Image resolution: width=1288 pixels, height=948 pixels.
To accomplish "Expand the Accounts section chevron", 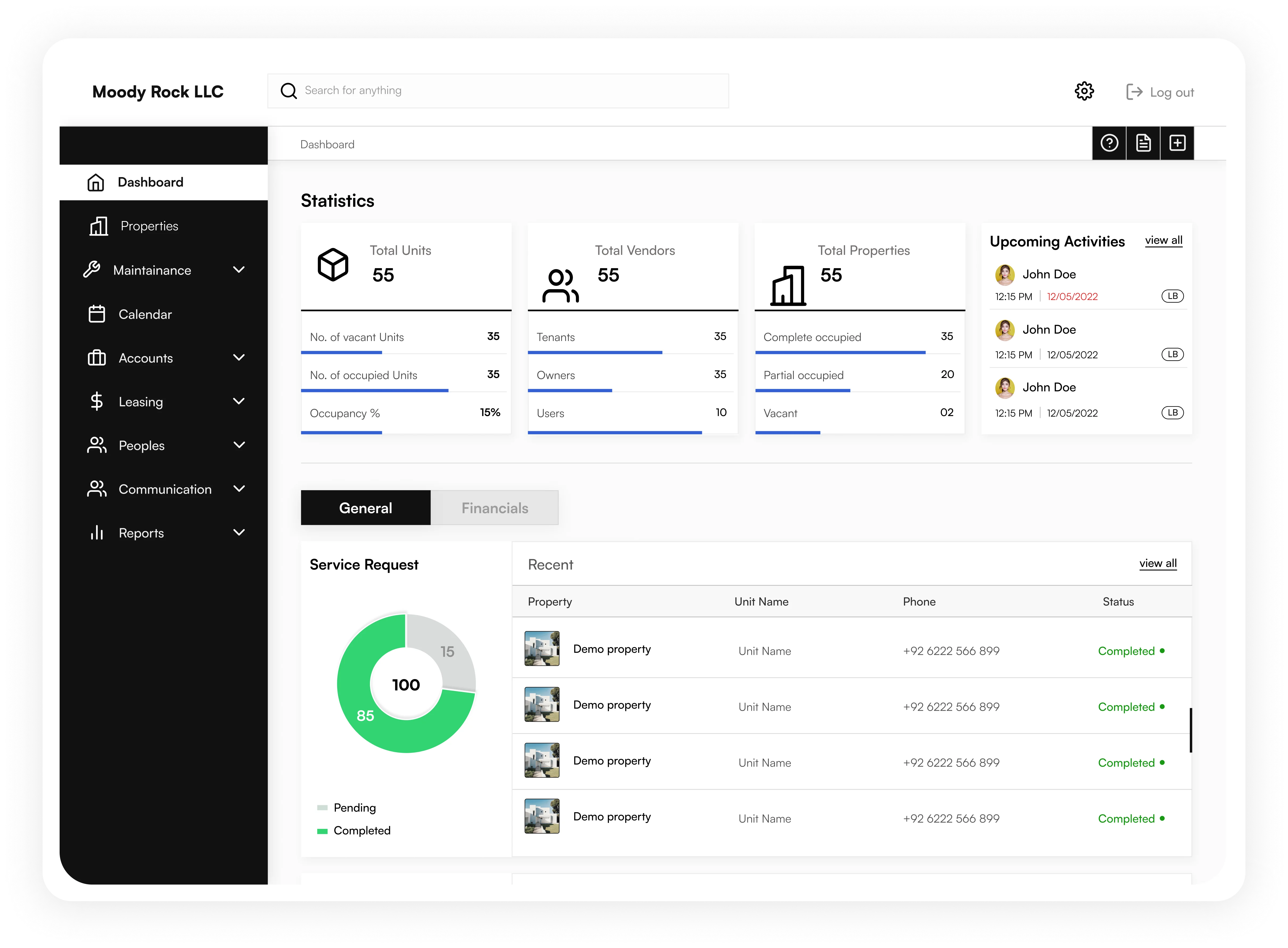I will 239,357.
